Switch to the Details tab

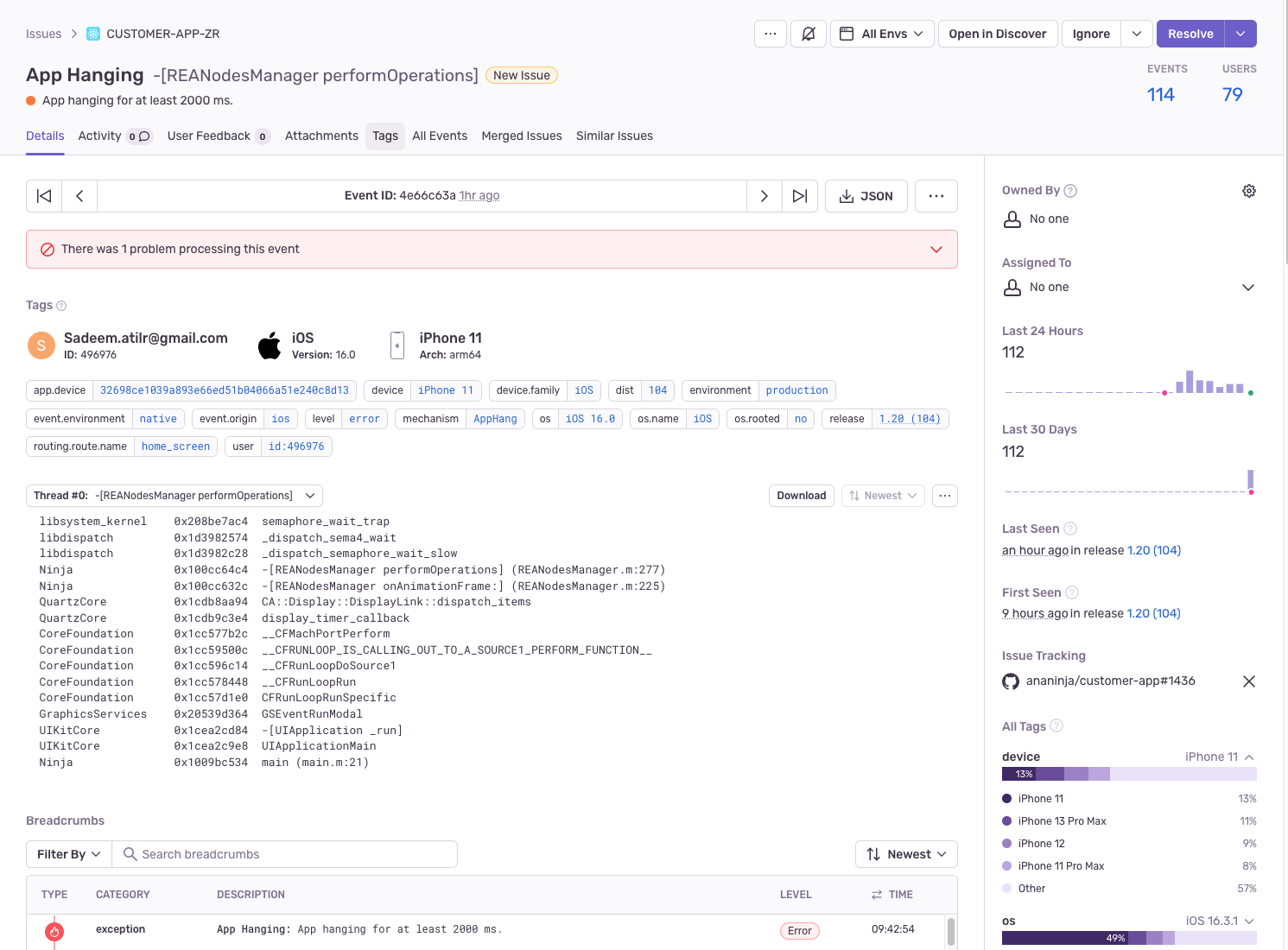point(45,136)
